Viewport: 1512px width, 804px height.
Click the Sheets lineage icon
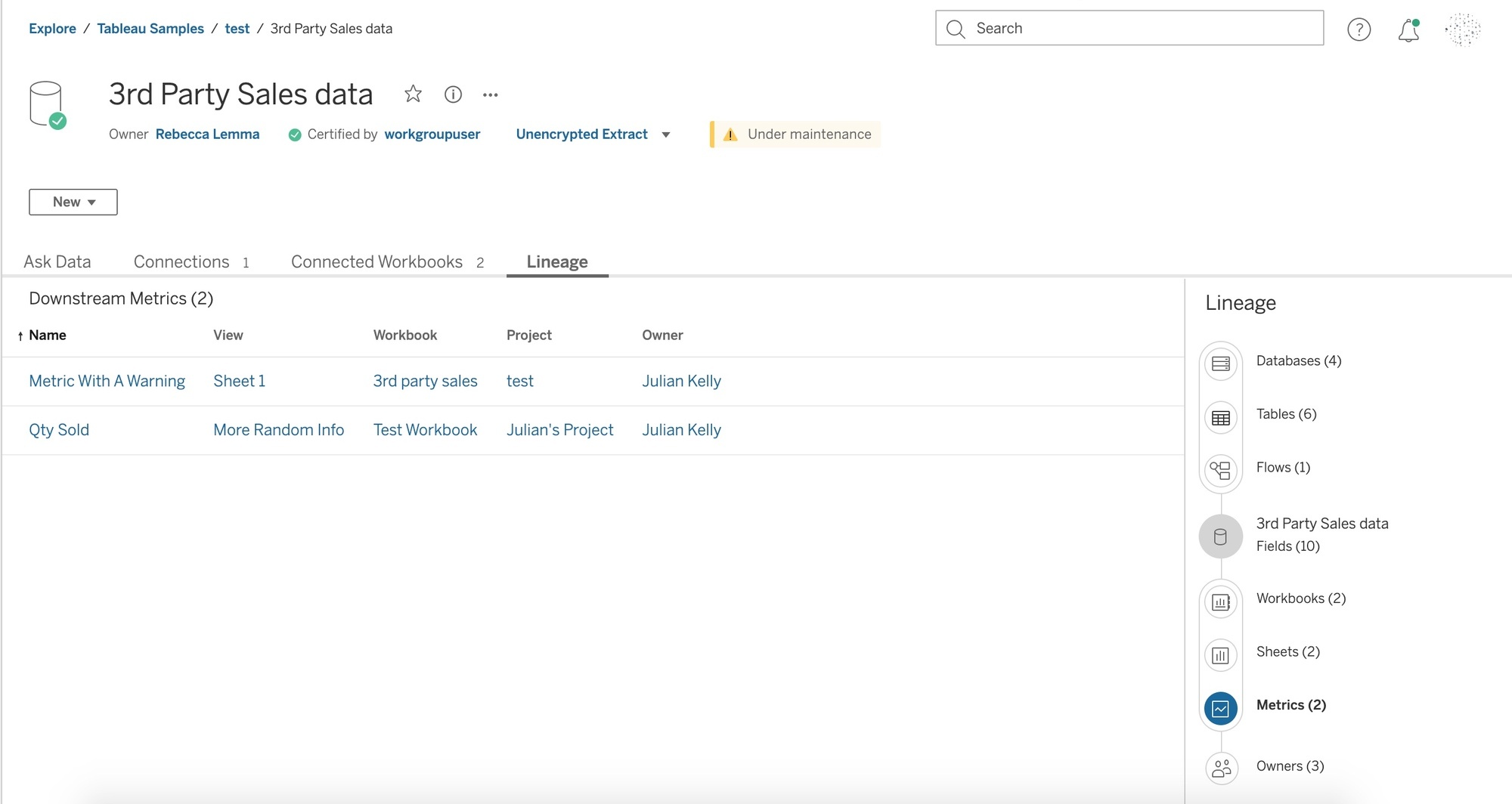(1221, 655)
